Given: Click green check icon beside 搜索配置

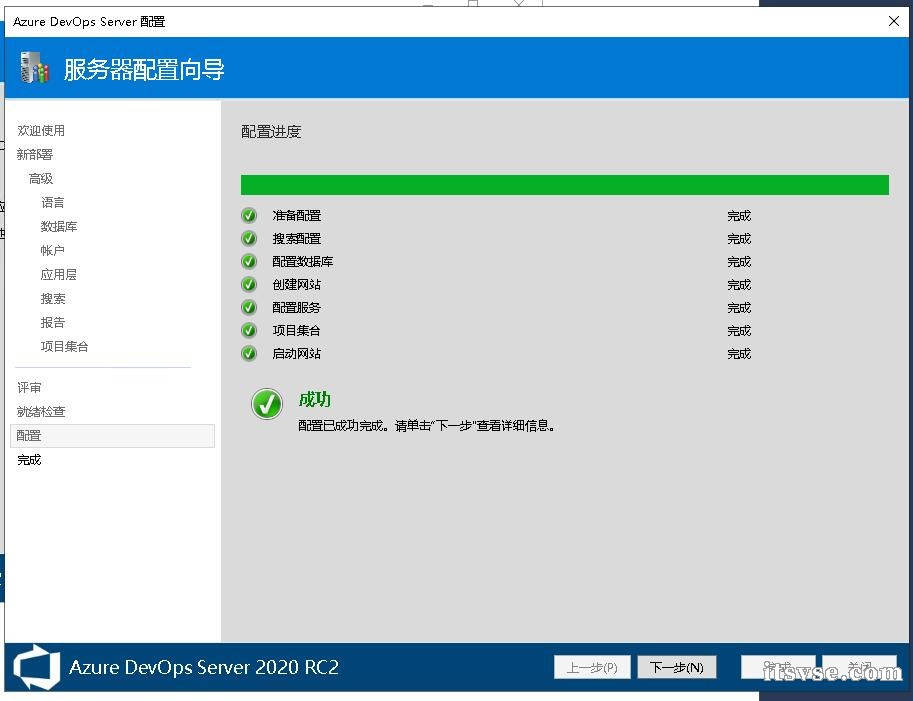Looking at the screenshot, I should [x=249, y=238].
